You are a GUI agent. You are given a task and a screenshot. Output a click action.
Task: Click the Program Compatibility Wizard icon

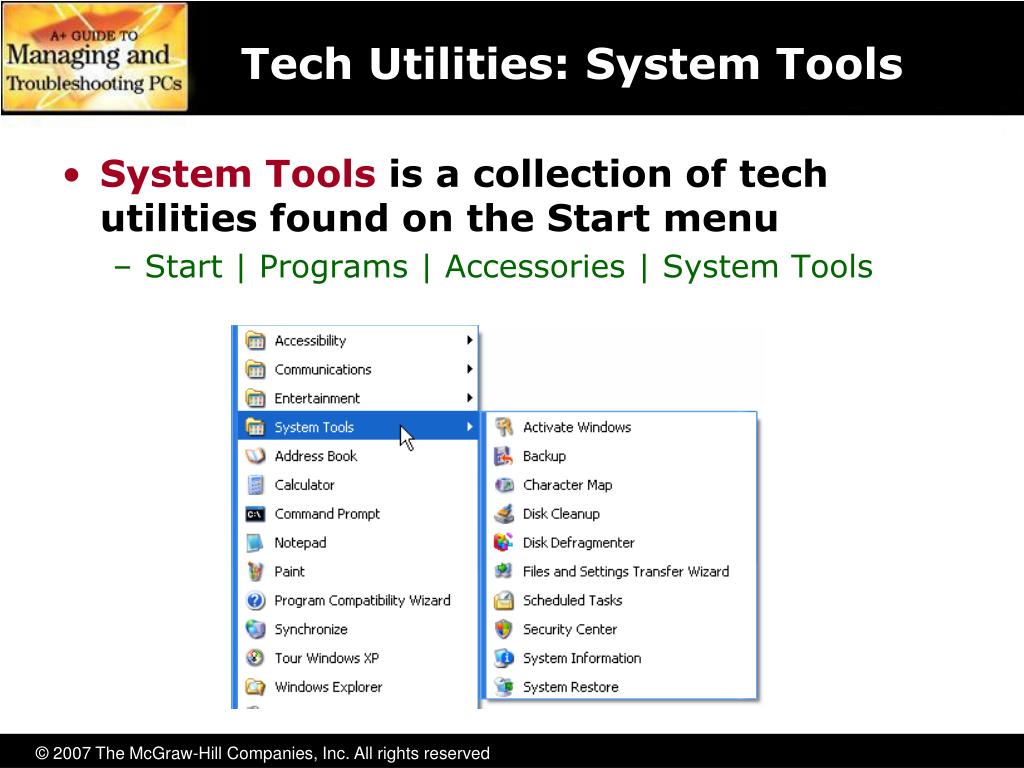pyautogui.click(x=256, y=601)
